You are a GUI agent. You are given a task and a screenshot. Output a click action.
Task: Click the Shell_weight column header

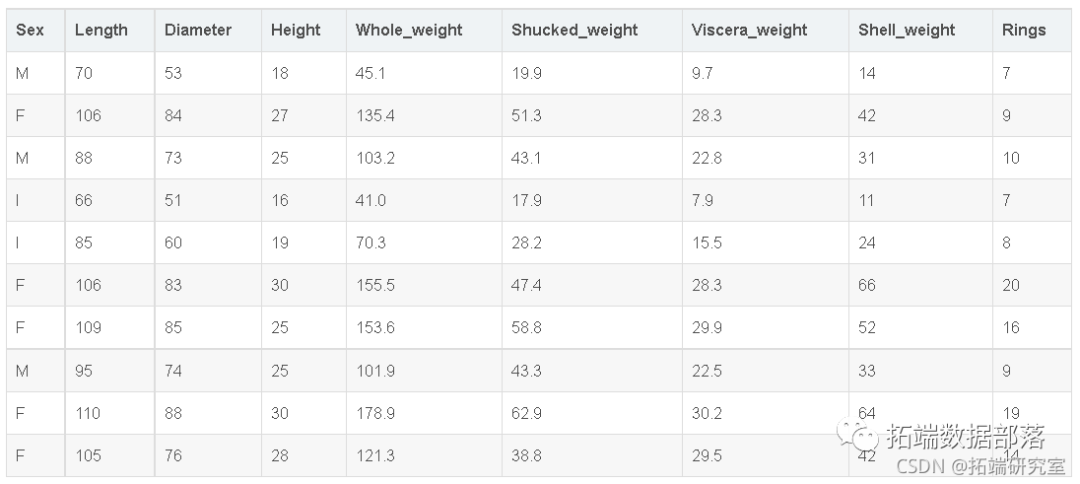tap(908, 30)
